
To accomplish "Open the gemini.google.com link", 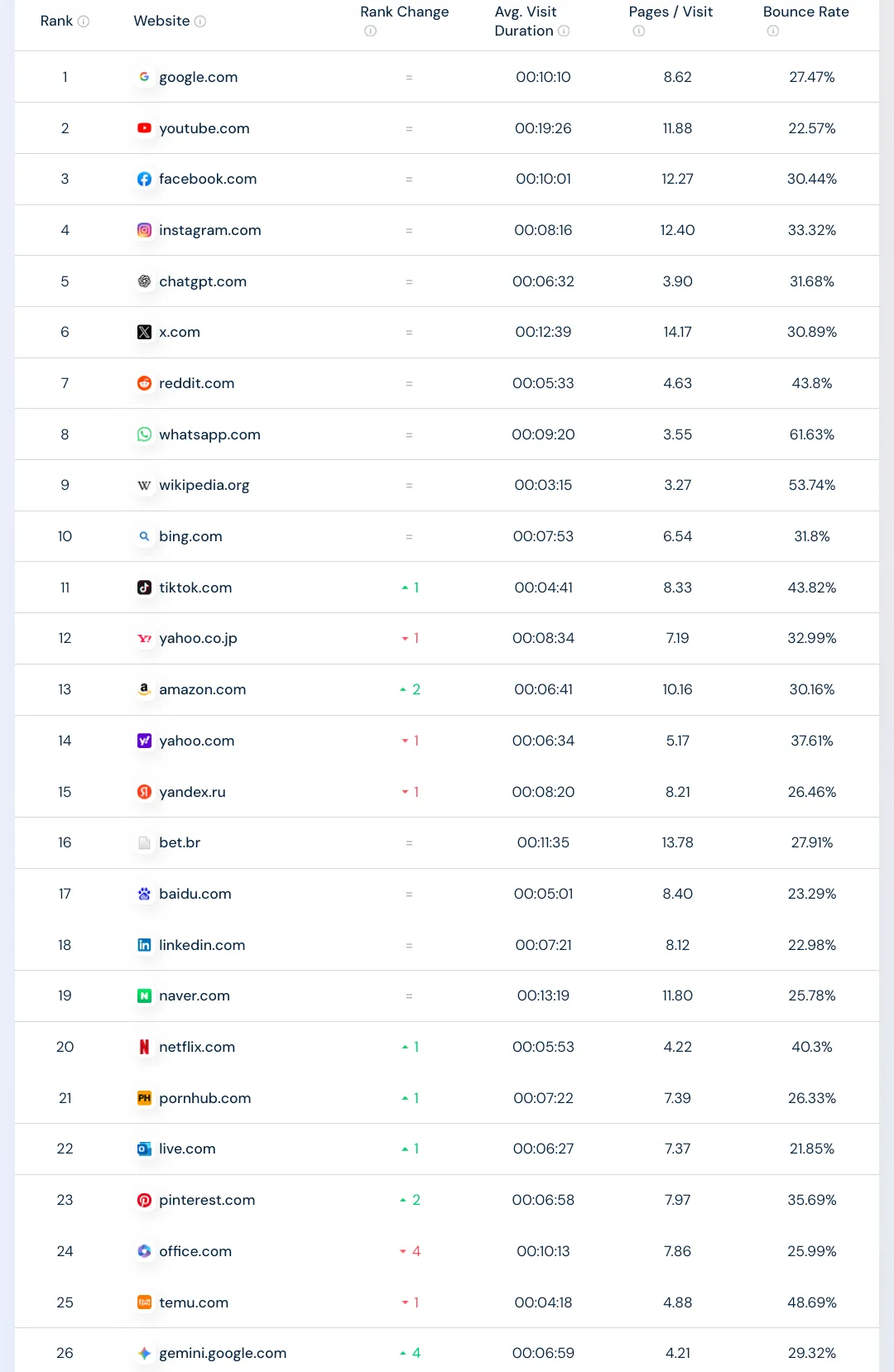I will [223, 1353].
